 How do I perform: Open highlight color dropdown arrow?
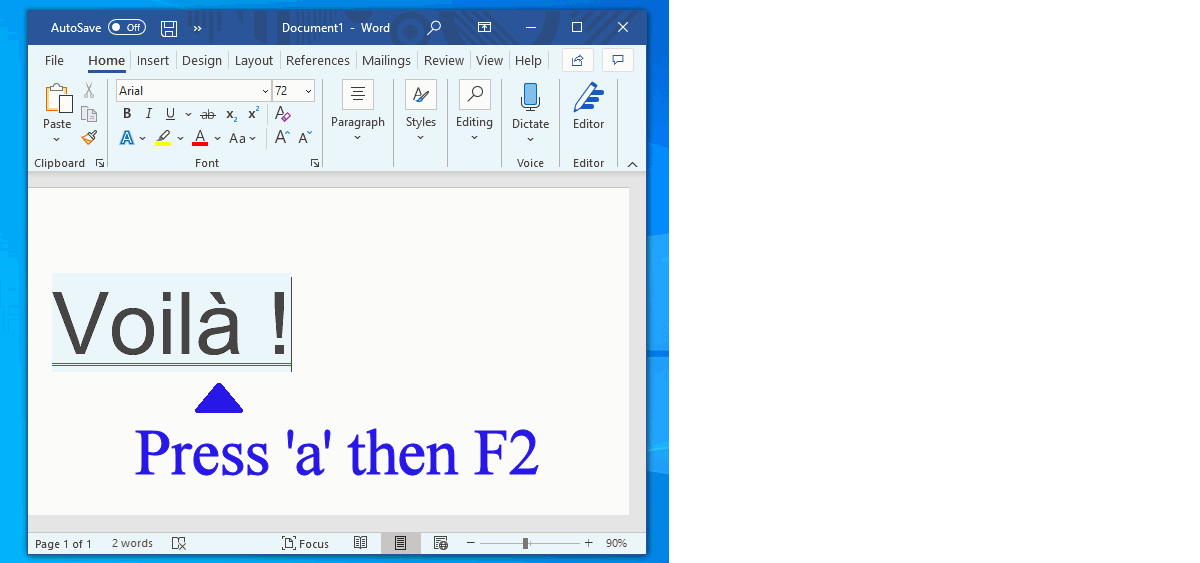pos(180,138)
